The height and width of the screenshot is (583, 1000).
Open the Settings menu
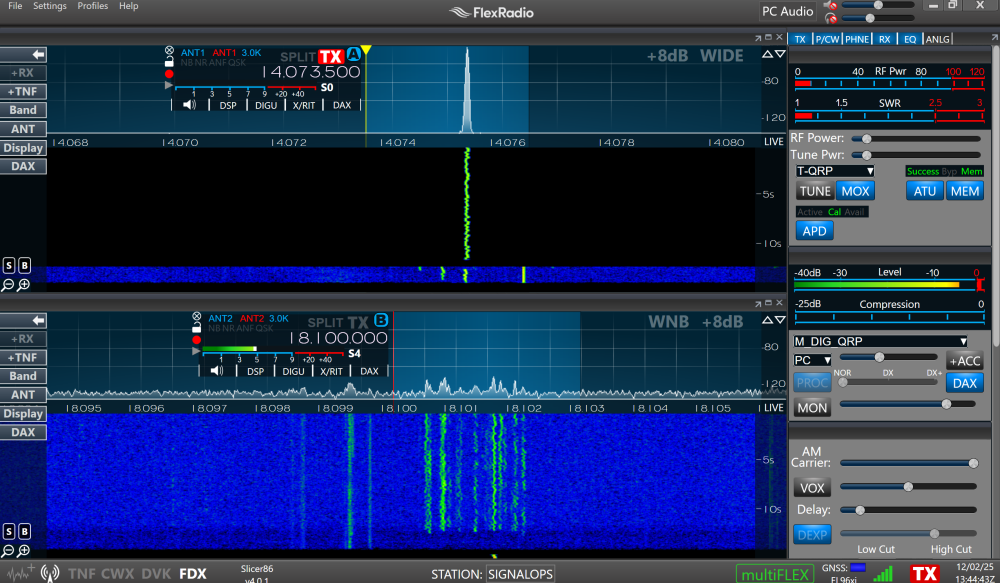tap(50, 6)
